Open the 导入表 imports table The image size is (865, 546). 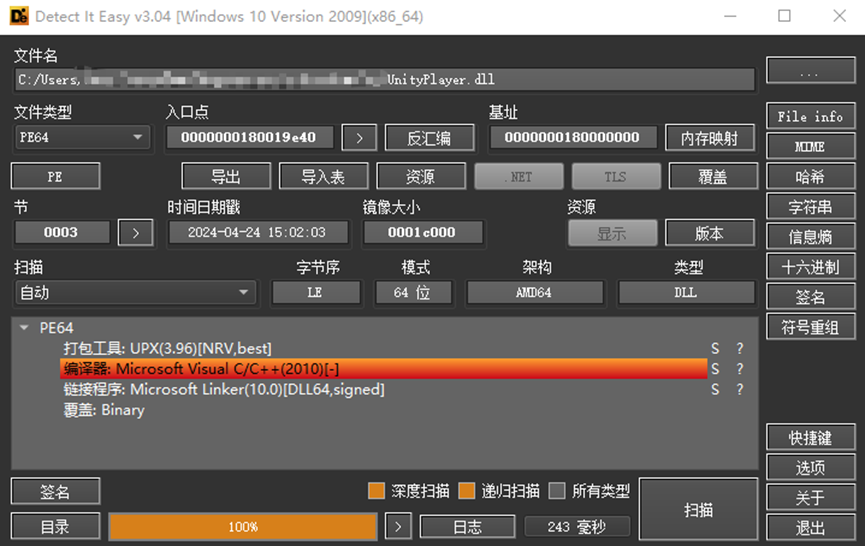point(323,176)
